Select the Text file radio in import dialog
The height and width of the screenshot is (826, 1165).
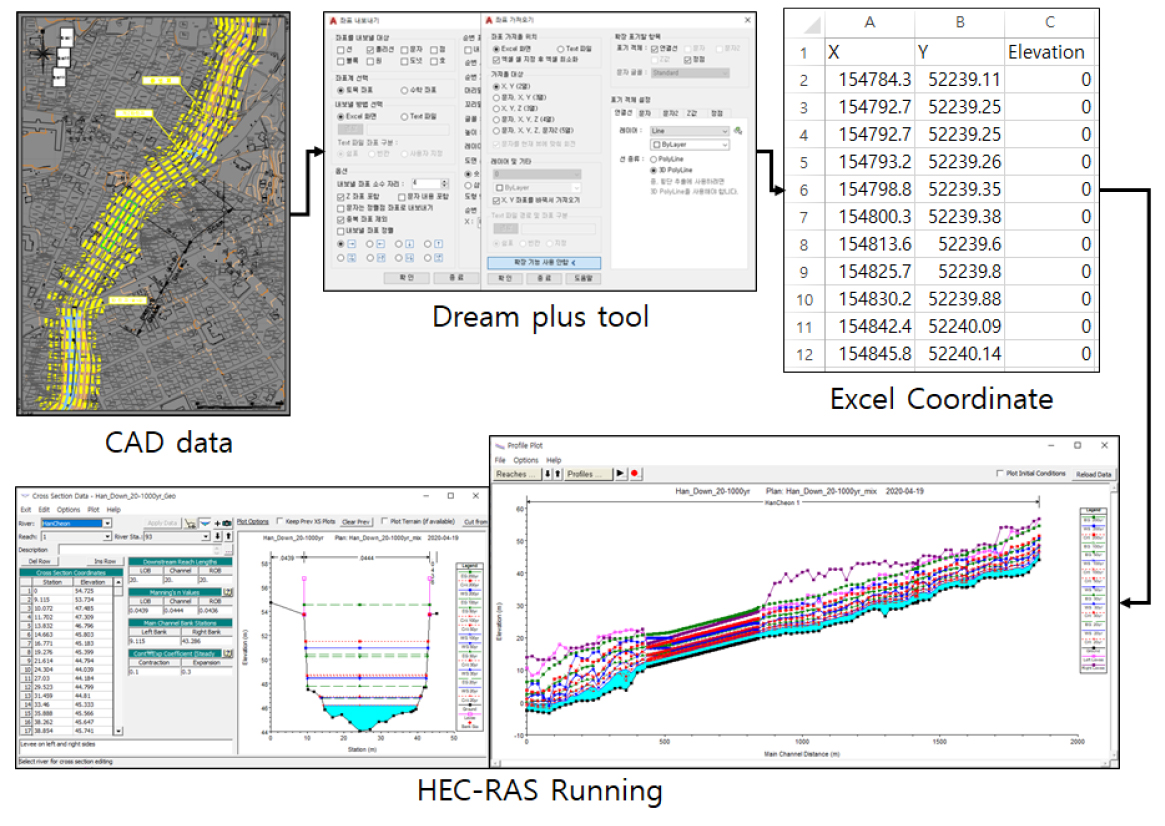coord(561,47)
